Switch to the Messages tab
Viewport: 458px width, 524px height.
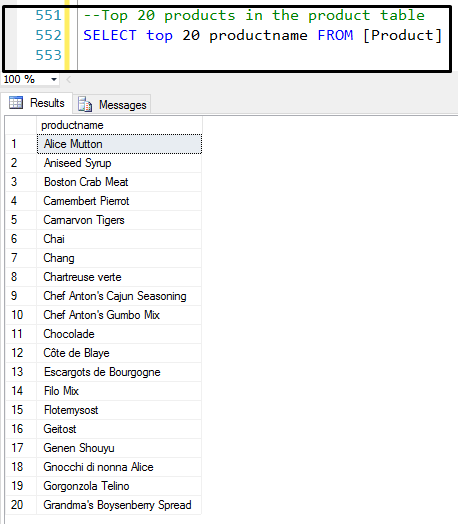pyautogui.click(x=112, y=104)
